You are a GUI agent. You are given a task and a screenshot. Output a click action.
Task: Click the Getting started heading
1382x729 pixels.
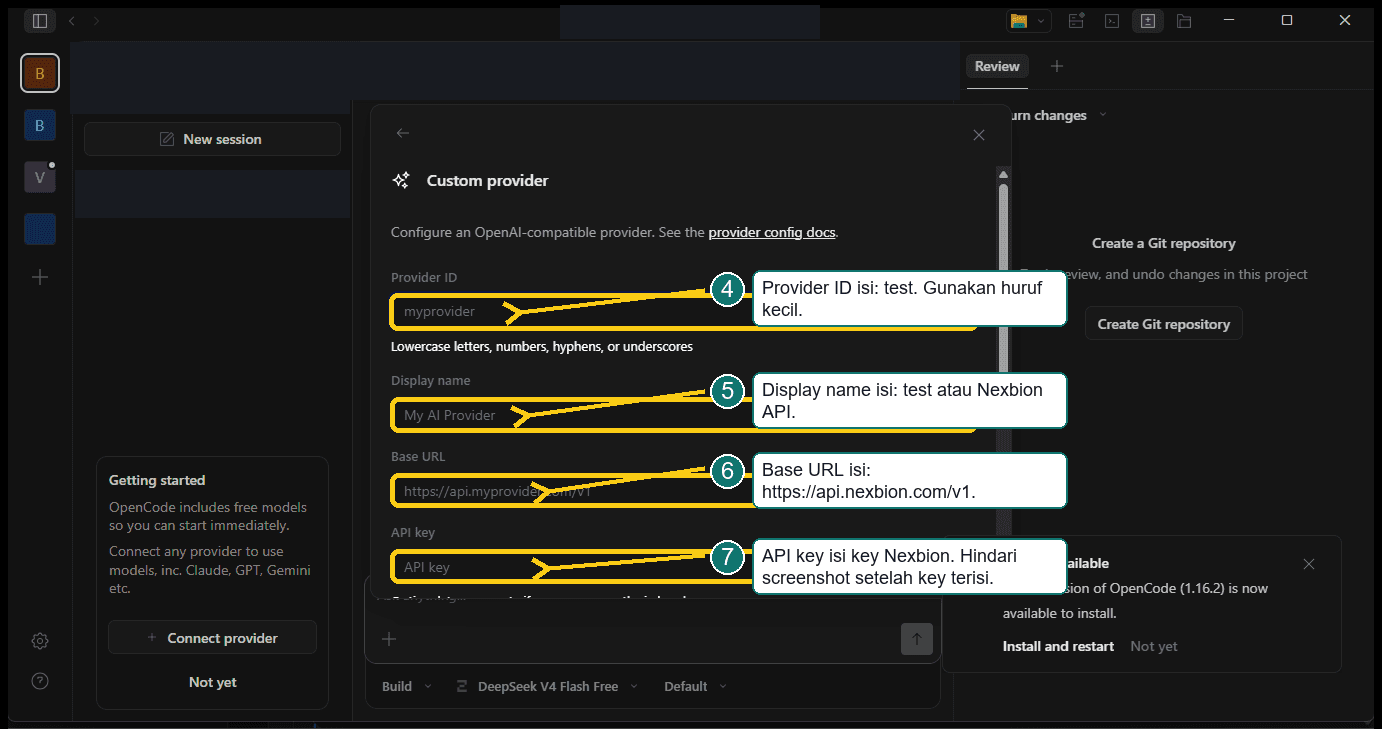(x=157, y=480)
